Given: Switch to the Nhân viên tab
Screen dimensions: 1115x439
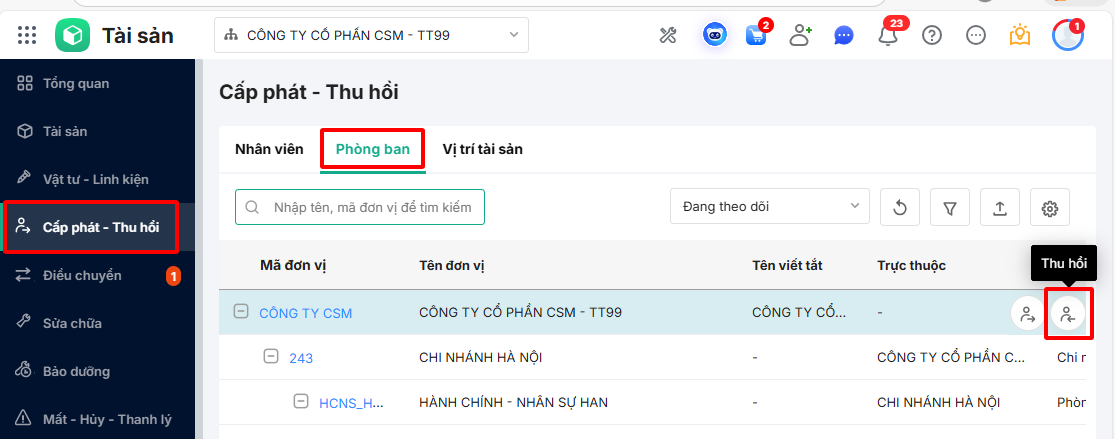Looking at the screenshot, I should click(269, 149).
